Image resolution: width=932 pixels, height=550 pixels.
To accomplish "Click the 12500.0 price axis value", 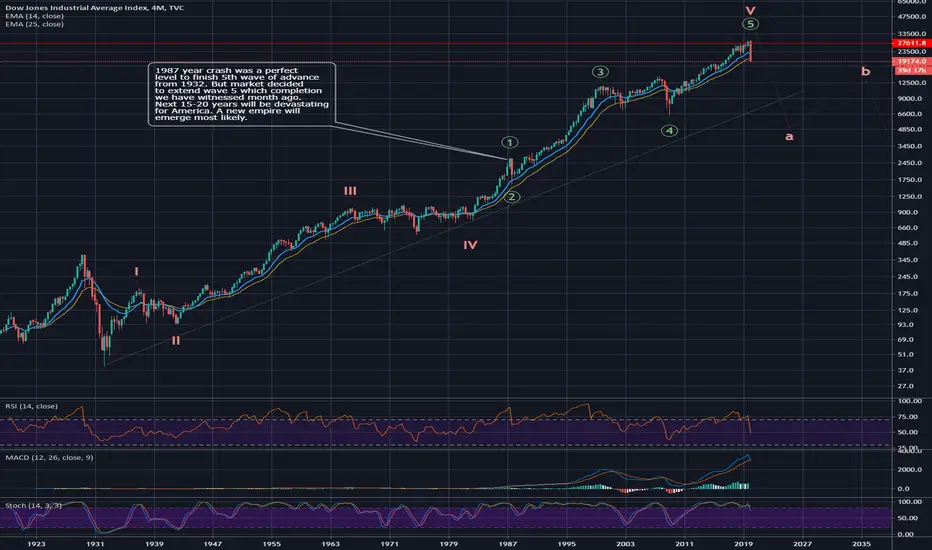I will [912, 83].
